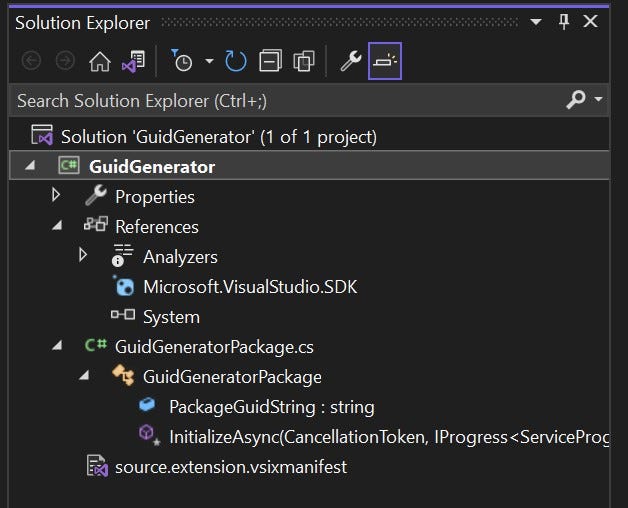
Task: Collapse the GuidGeneratorPackage class node
Action: [x=84, y=375]
